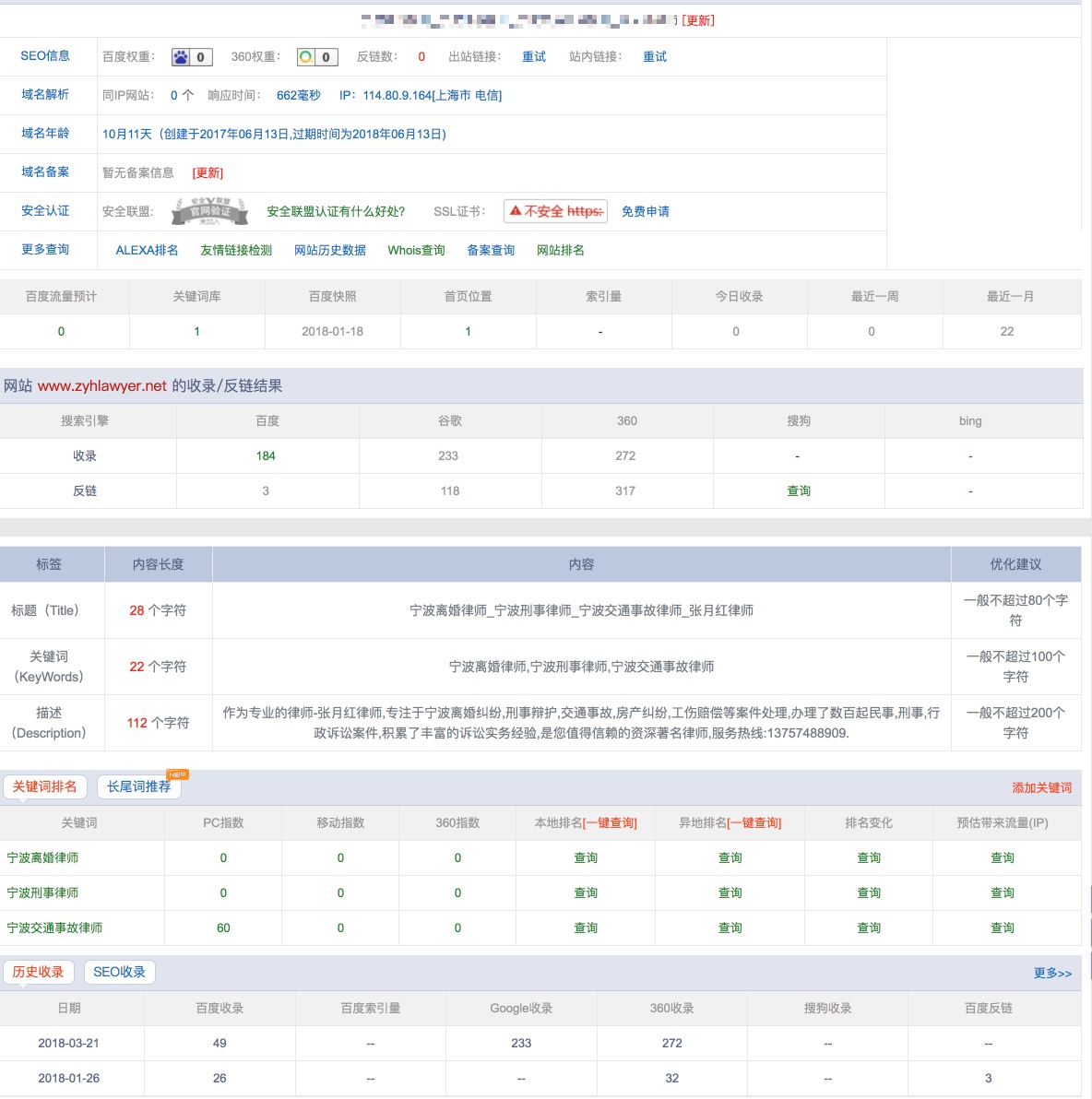Image resolution: width=1092 pixels, height=1099 pixels.
Task: Click 更多>> in the history section
Action: [x=1052, y=974]
